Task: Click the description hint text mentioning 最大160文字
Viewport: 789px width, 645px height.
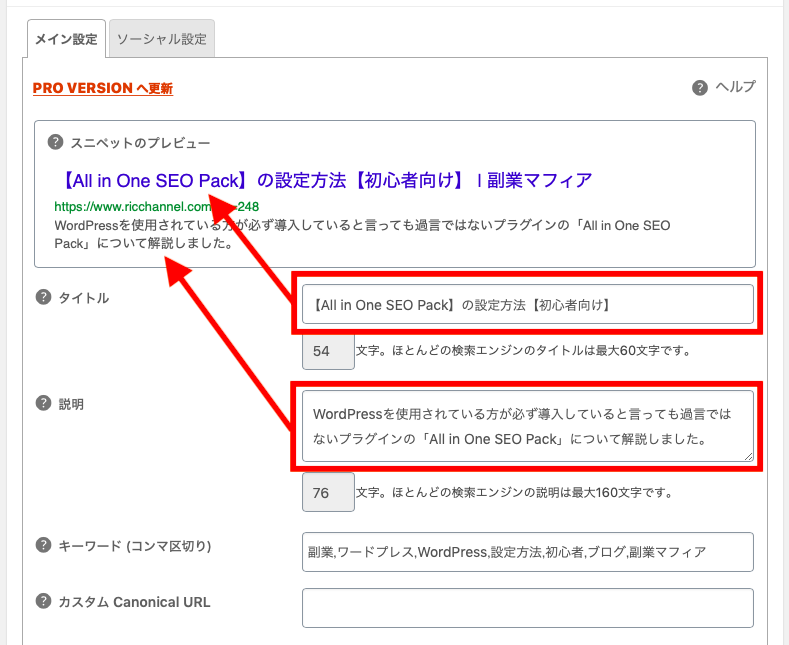Action: (514, 493)
